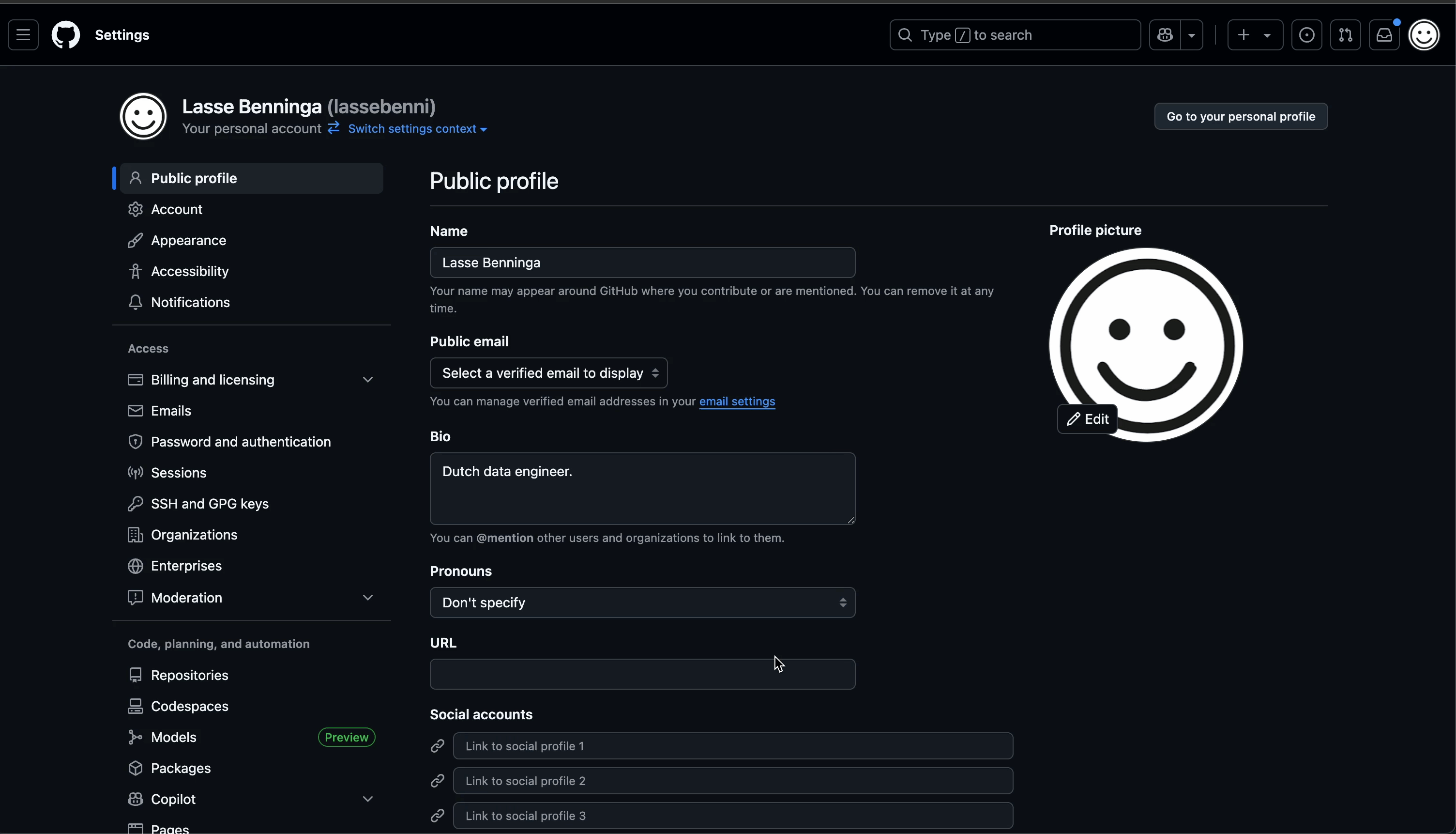Click the pencil Edit profile picture button
The width and height of the screenshot is (1456, 834).
[1087, 419]
